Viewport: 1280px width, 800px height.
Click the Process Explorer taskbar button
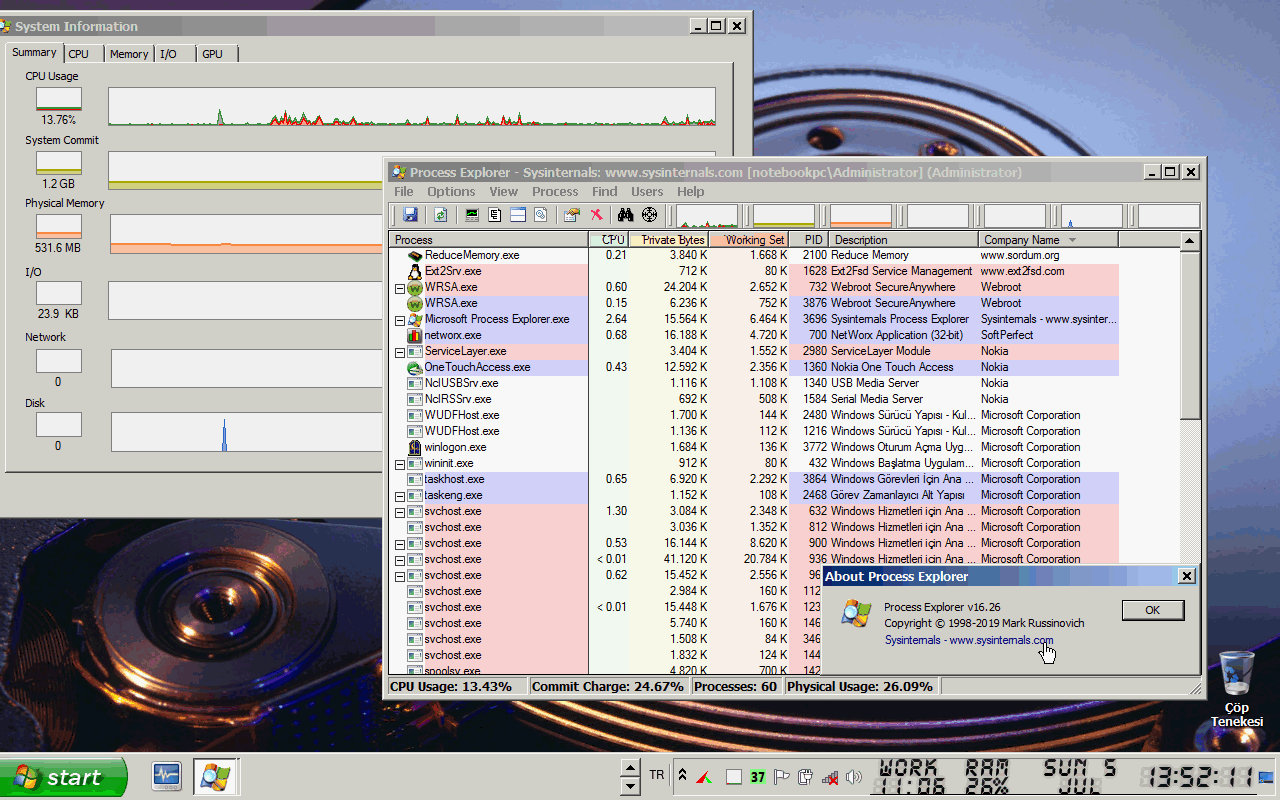[214, 776]
